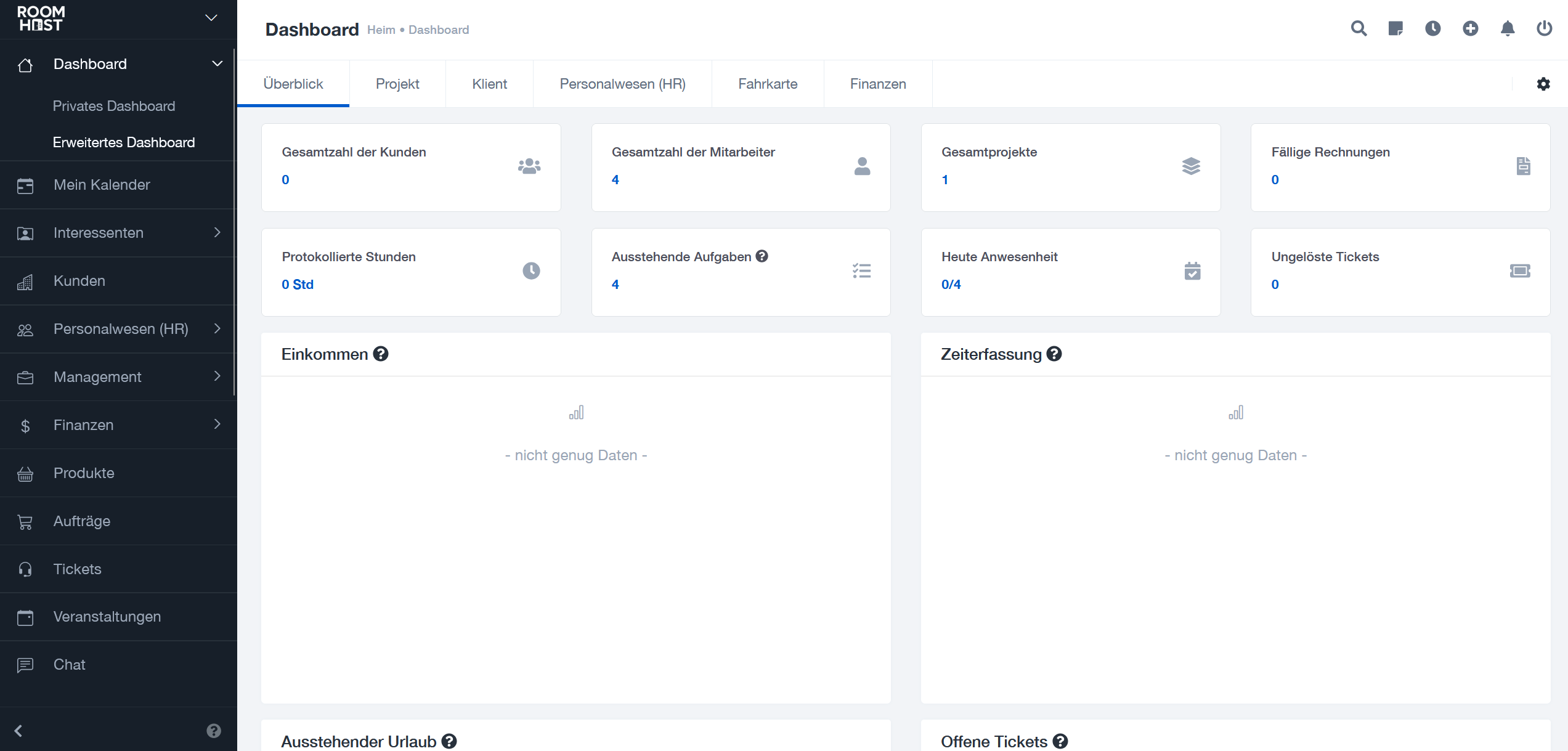This screenshot has height=751, width=1568.
Task: Click help icon next to Einkommen
Action: (x=381, y=354)
